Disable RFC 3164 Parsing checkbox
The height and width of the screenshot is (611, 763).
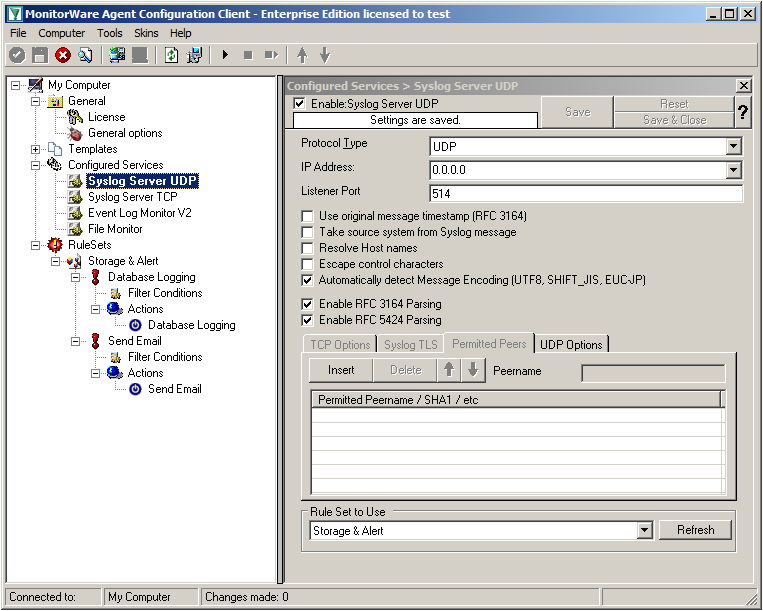click(x=307, y=304)
